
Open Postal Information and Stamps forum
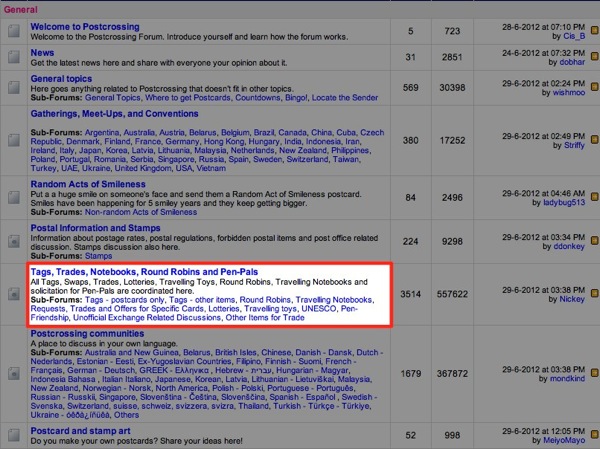click(95, 228)
